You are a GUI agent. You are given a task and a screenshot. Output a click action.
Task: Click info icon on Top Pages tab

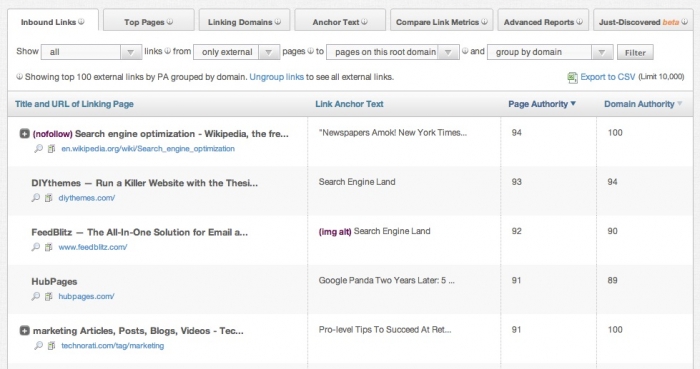tap(170, 21)
